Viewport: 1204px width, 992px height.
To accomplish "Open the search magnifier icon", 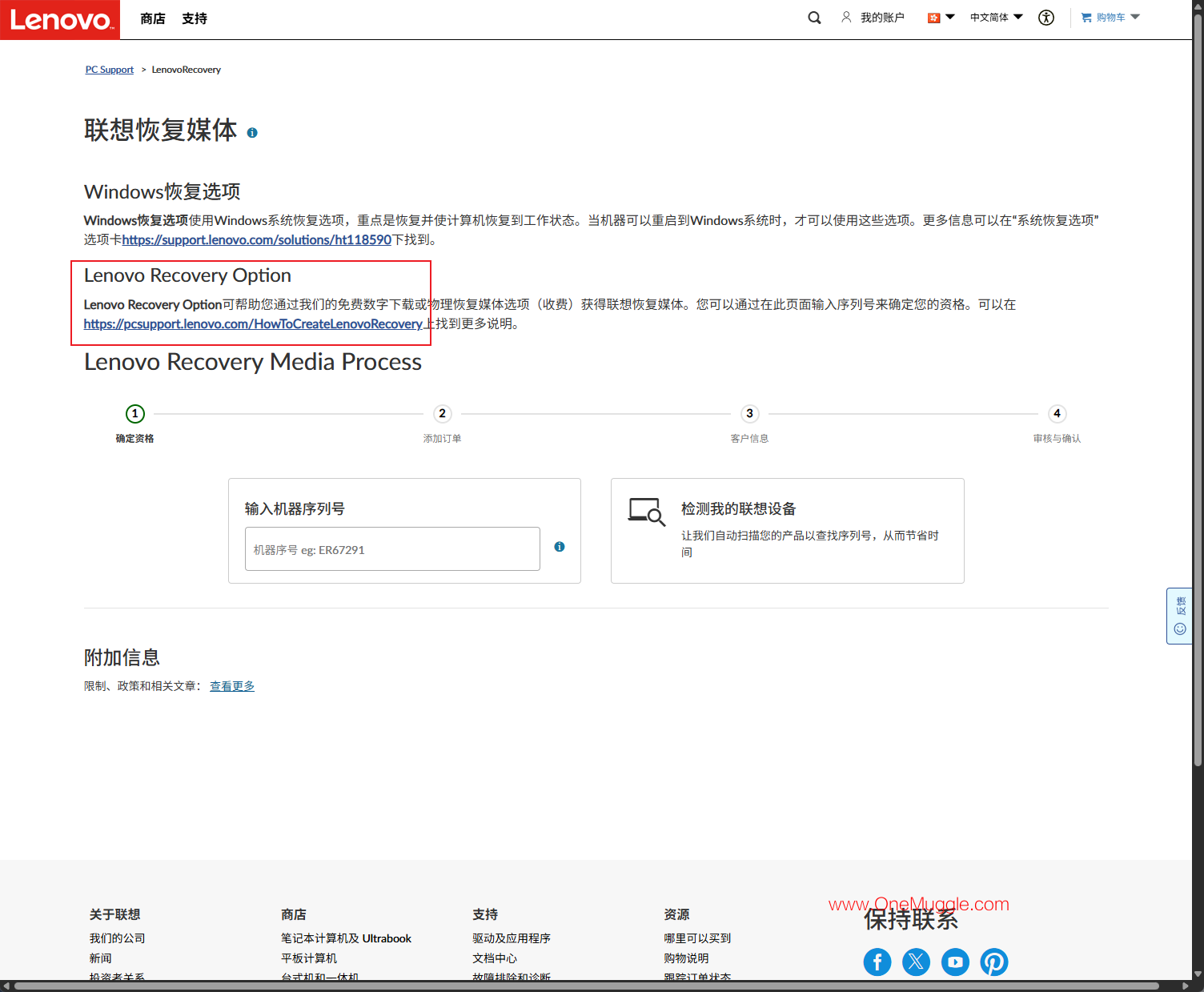I will tap(814, 18).
